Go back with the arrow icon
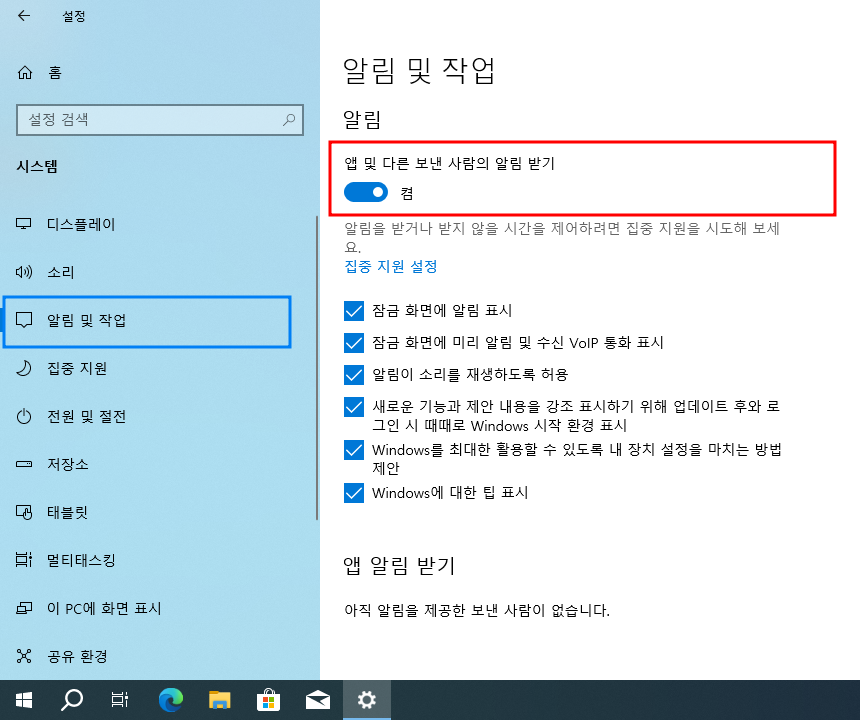Screen dimensions: 860x720 [24, 16]
